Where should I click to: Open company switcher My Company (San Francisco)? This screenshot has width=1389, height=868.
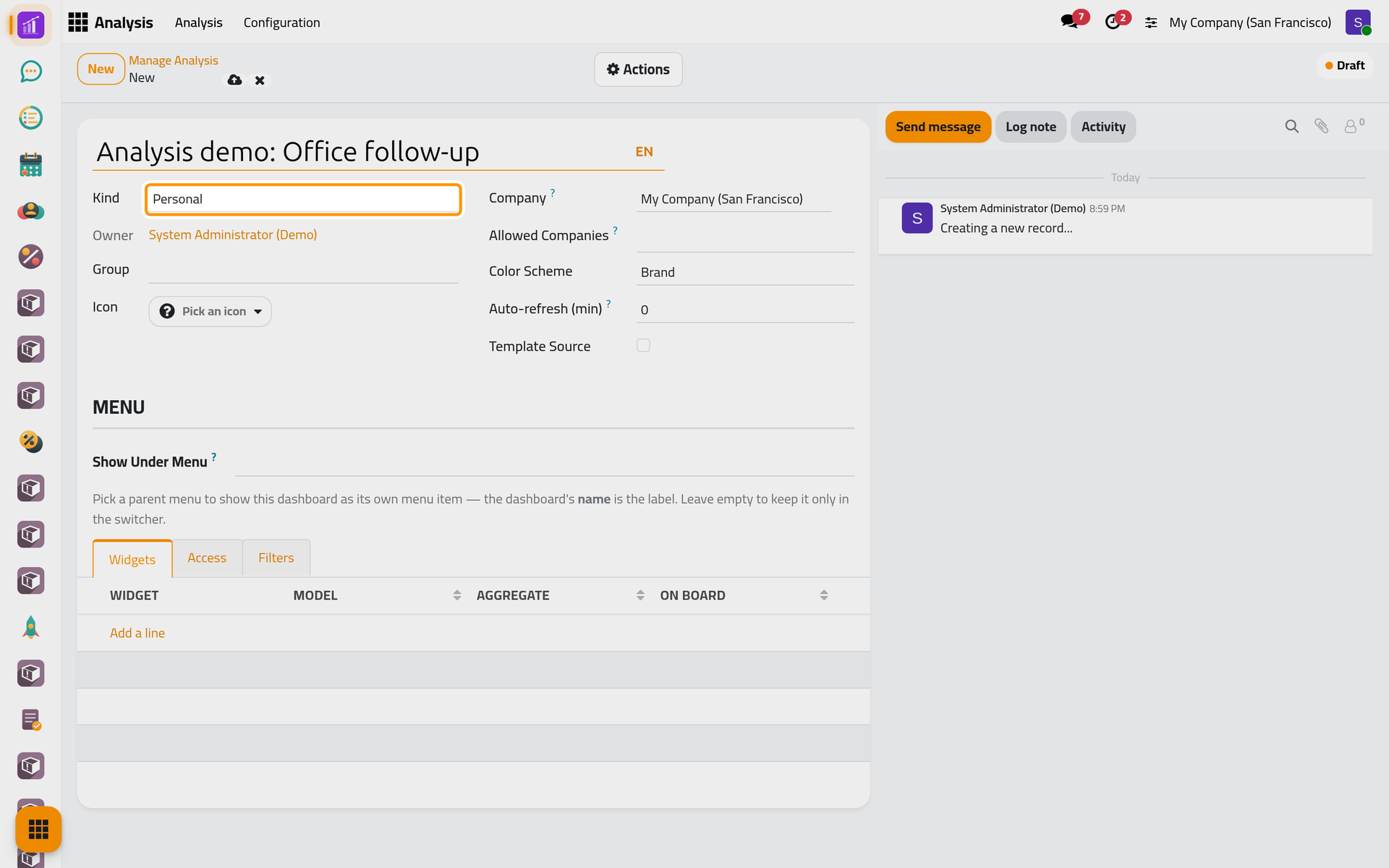(1249, 22)
